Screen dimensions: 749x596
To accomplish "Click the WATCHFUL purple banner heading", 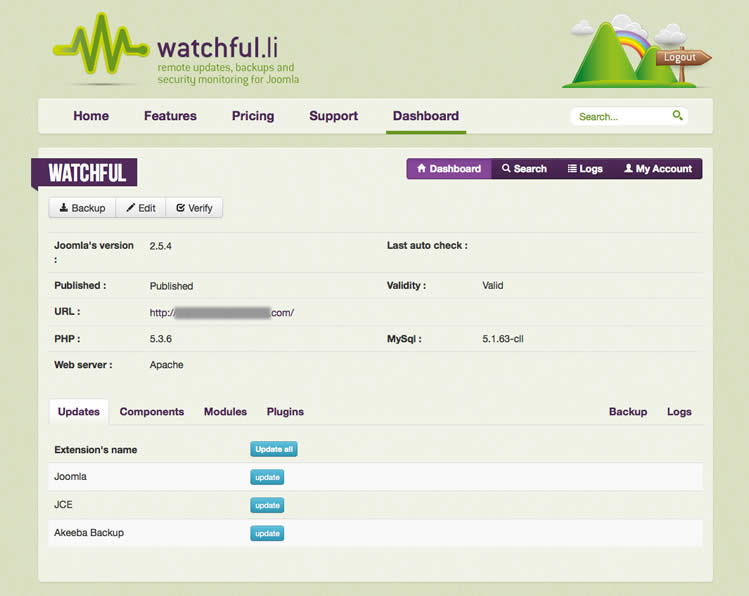I will 85,172.
